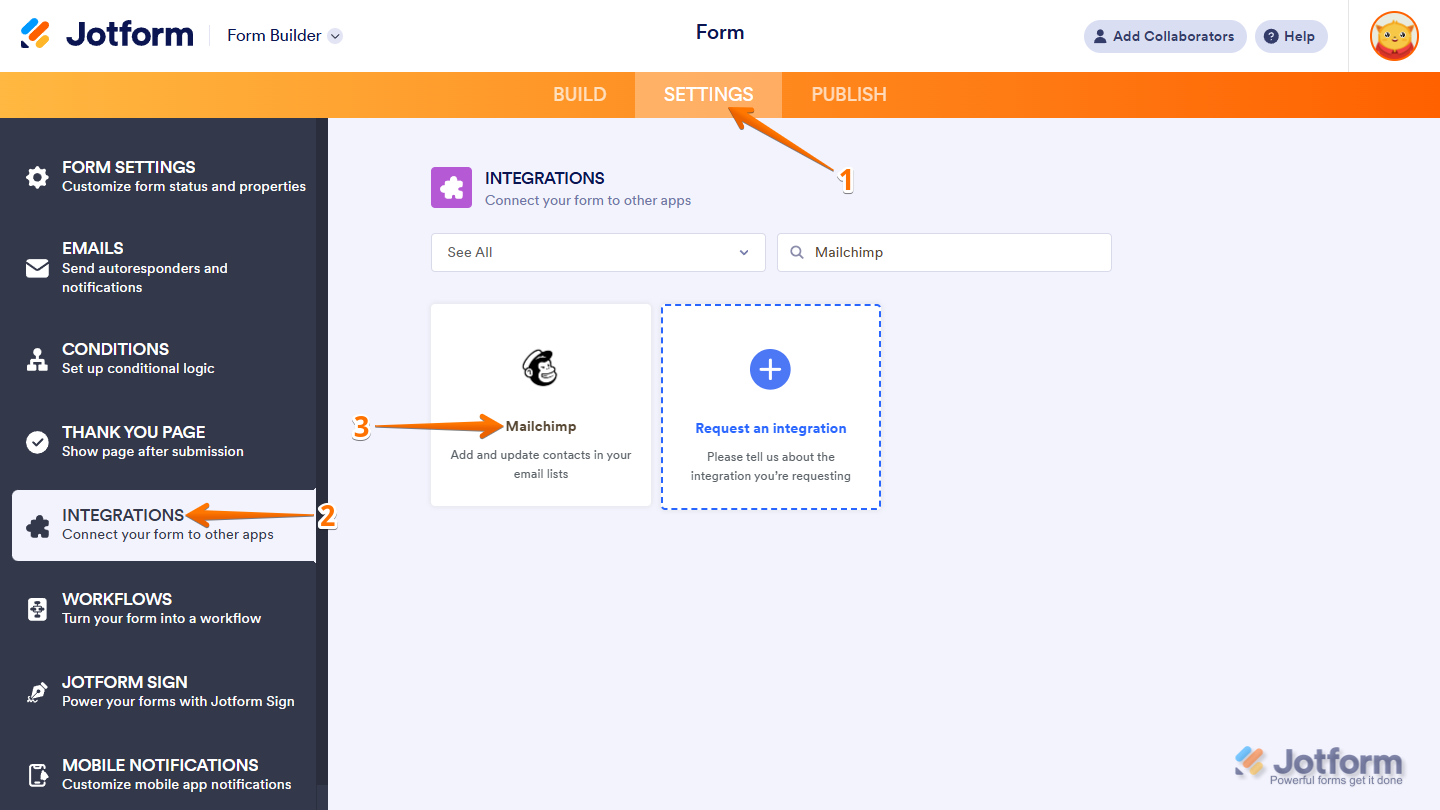1440x810 pixels.
Task: Select the Emails envelope icon in sidebar
Action: [37, 268]
